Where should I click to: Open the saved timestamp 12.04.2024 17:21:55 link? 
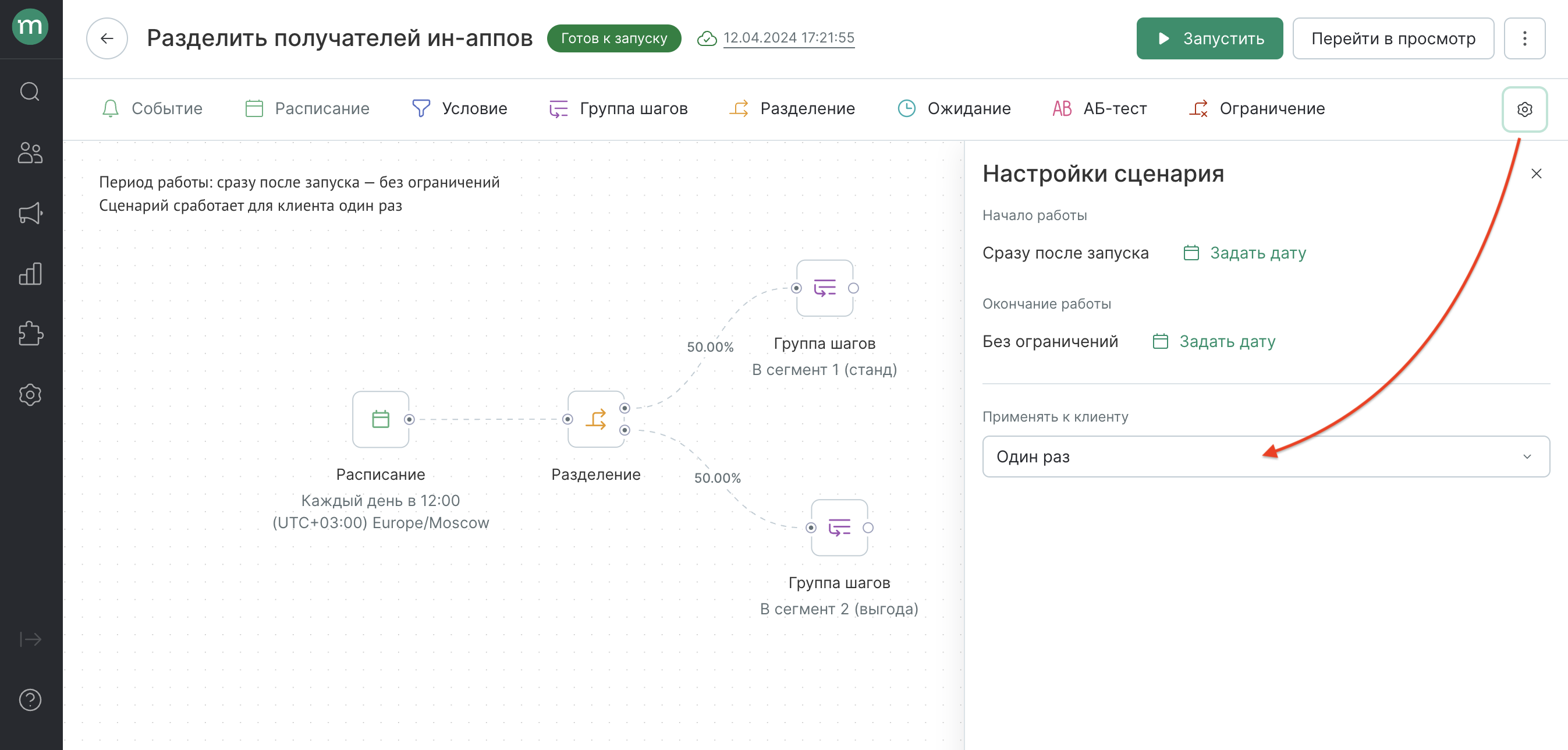pos(788,38)
